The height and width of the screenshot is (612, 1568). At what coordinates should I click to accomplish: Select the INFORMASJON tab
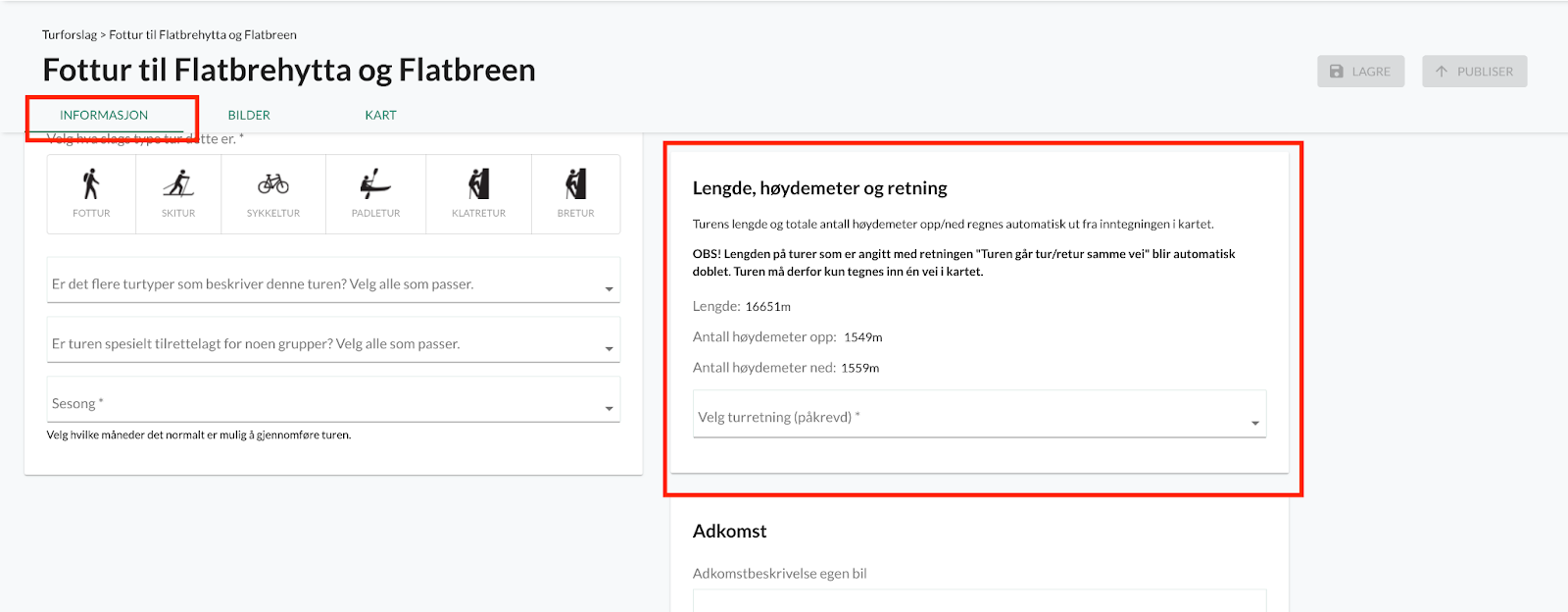pyautogui.click(x=104, y=116)
